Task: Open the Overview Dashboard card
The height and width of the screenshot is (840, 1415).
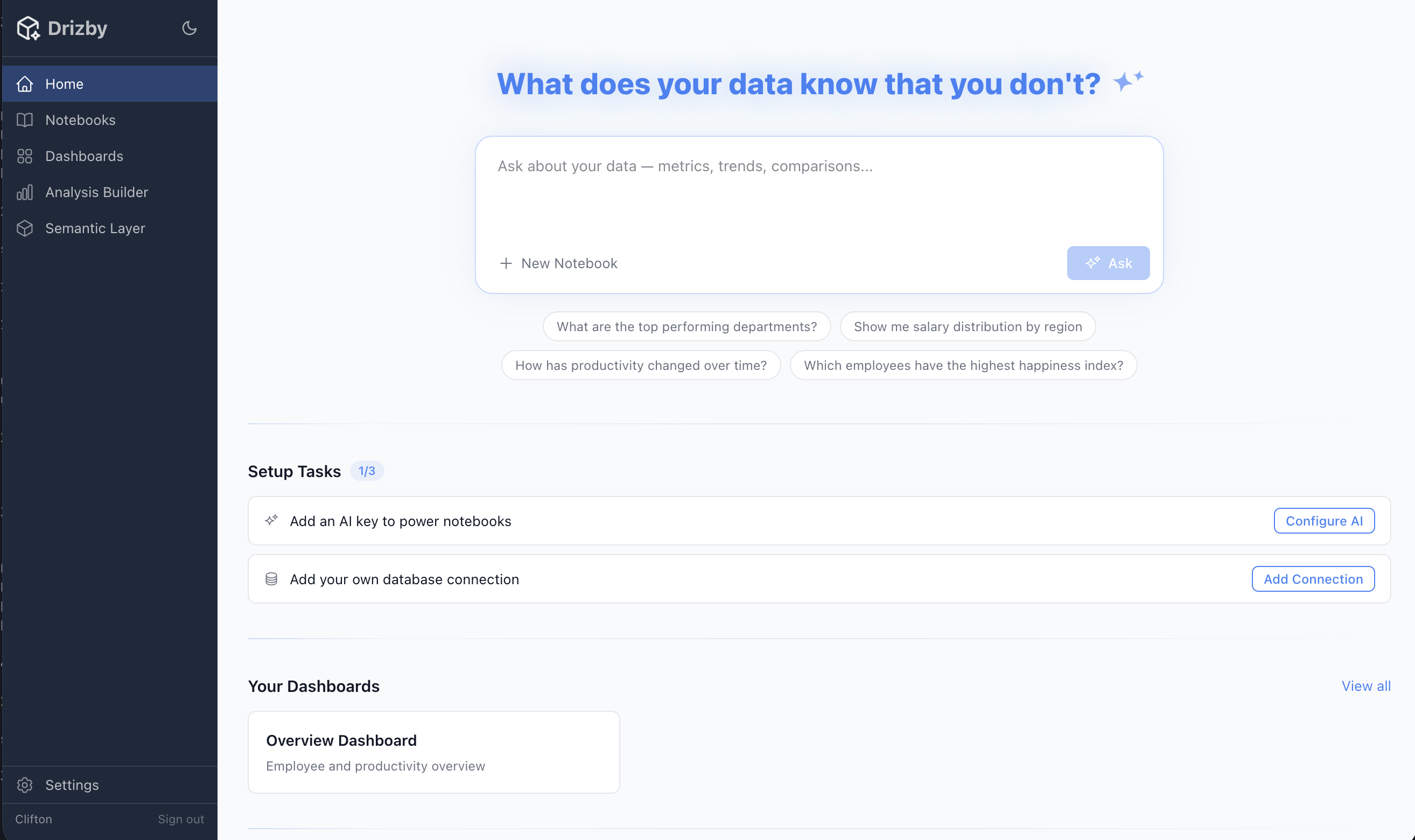Action: point(433,752)
